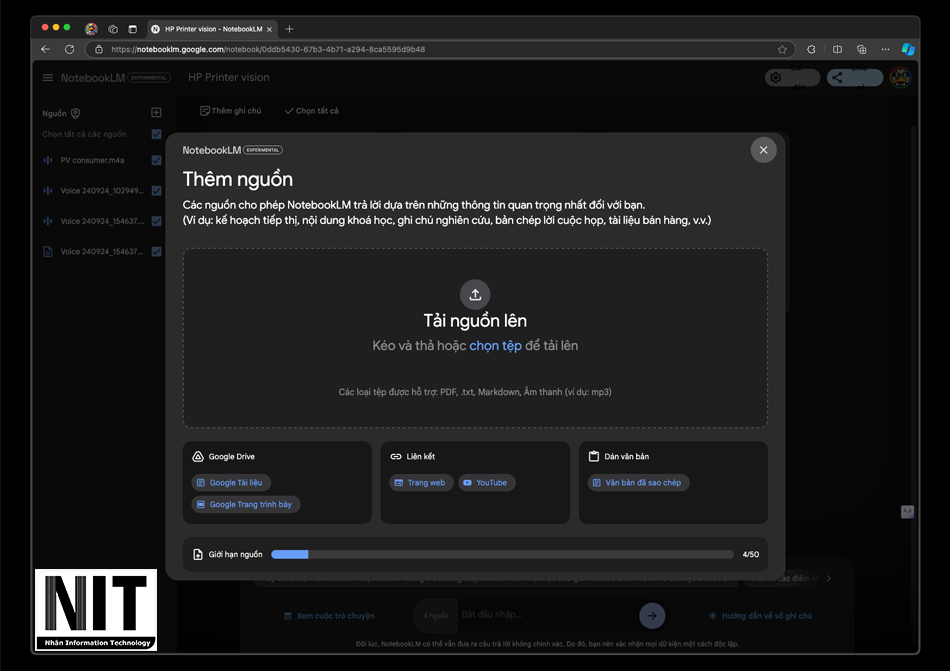This screenshot has width=950, height=671.
Task: Close the Thêm nguồn dialog
Action: tap(763, 150)
